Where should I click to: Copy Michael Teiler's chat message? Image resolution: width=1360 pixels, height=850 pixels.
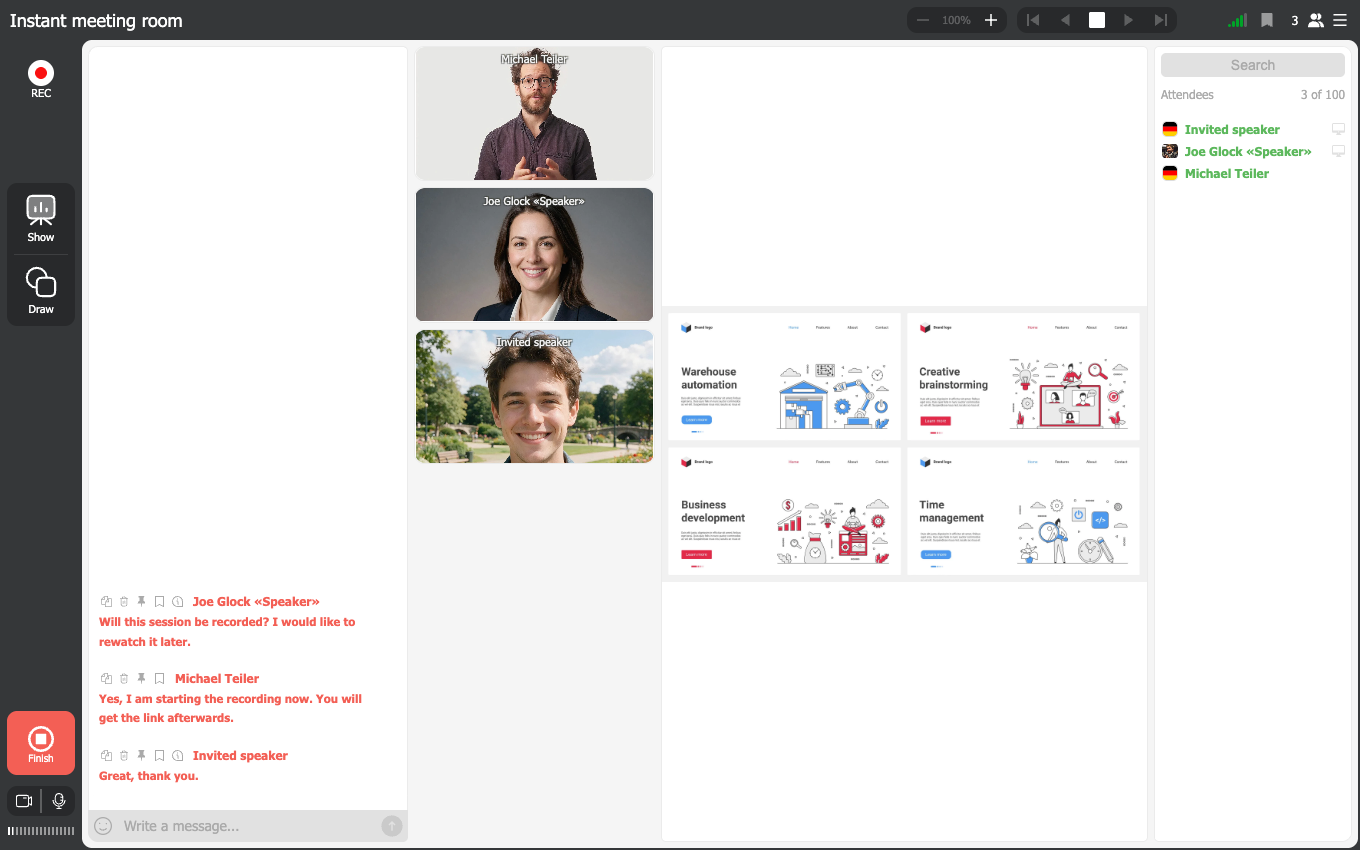(x=106, y=678)
